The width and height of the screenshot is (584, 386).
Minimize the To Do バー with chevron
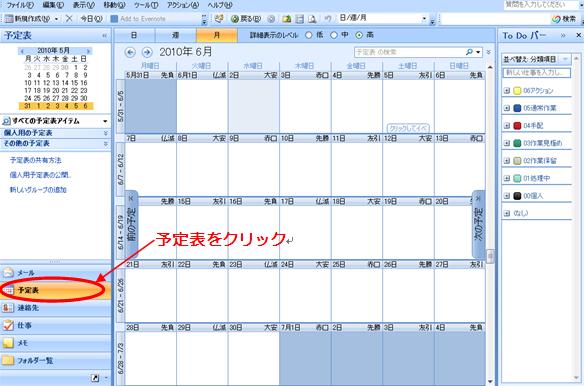coord(563,35)
